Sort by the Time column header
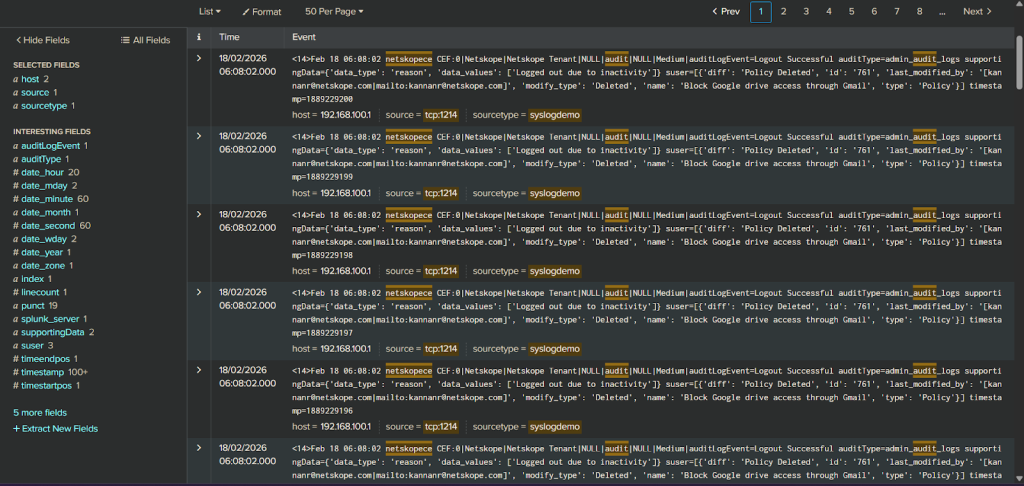This screenshot has width=1024, height=486. tap(229, 37)
